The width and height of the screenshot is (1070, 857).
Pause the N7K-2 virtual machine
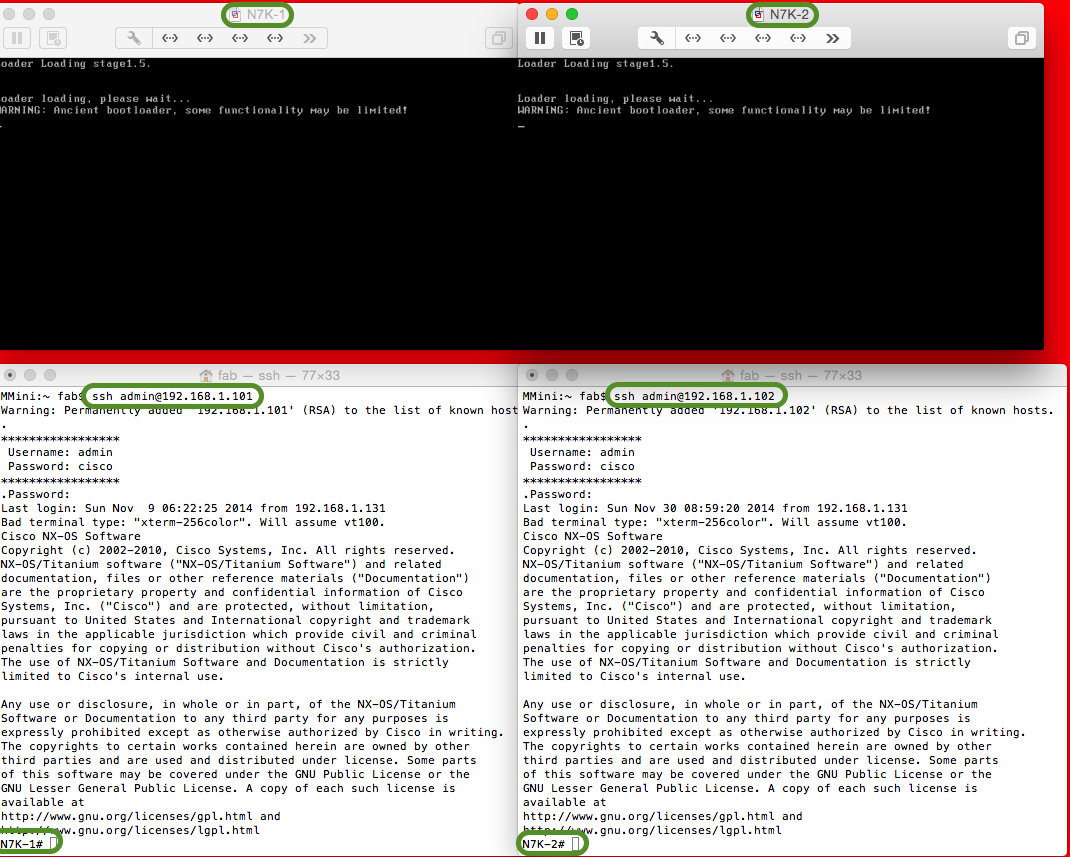pos(540,38)
